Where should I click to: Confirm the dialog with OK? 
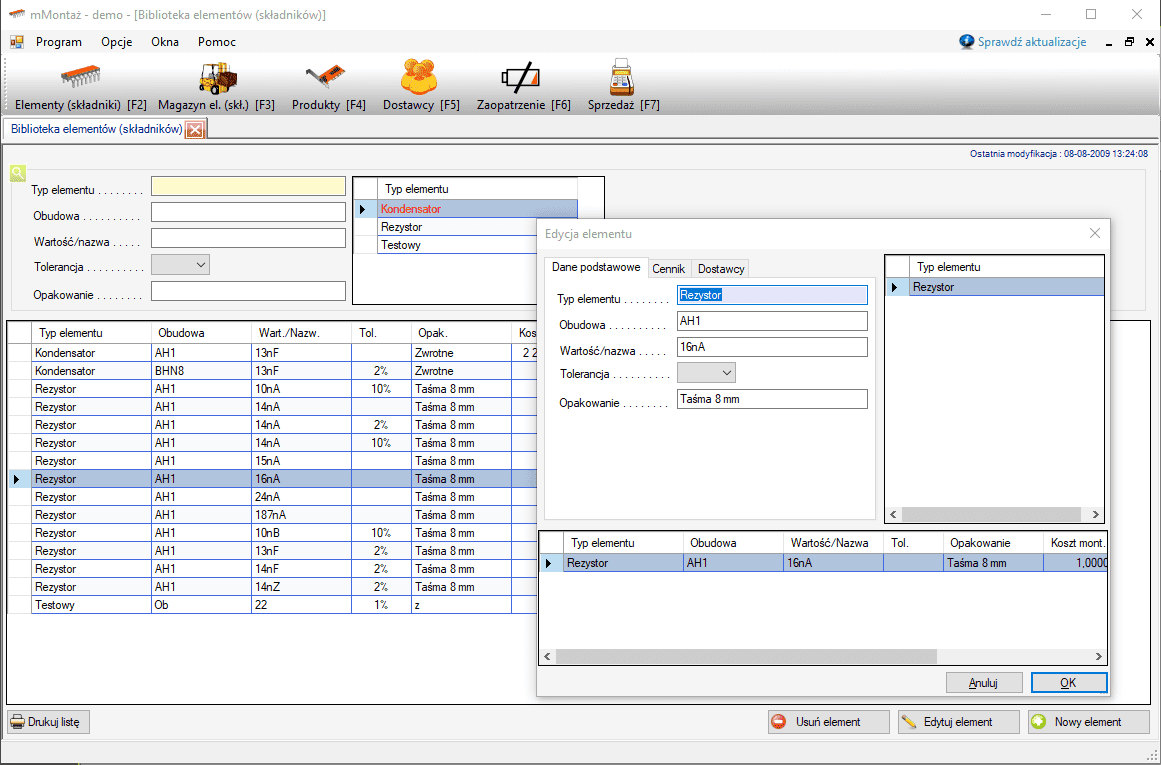coord(1068,682)
